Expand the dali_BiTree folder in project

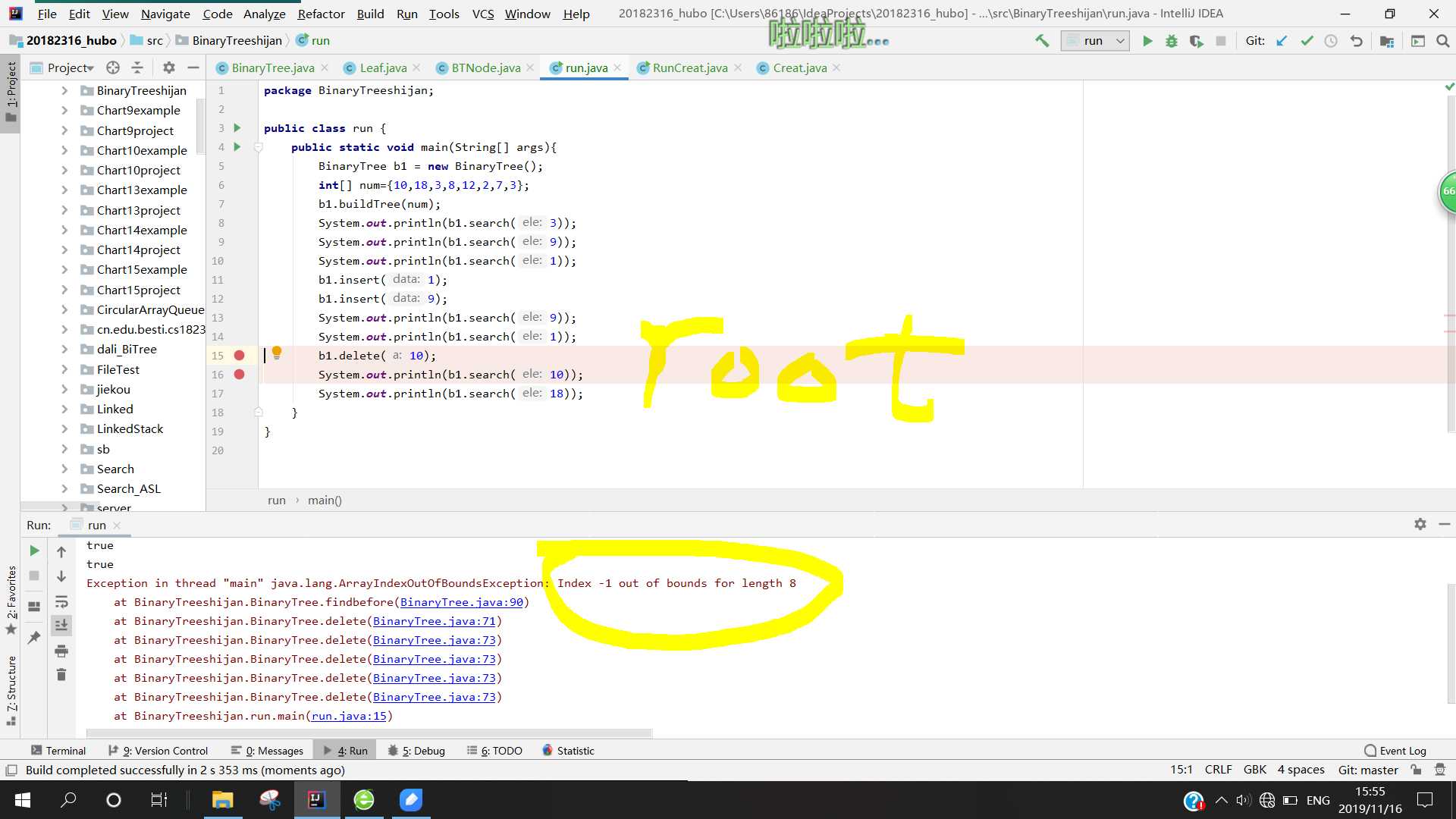coord(65,349)
